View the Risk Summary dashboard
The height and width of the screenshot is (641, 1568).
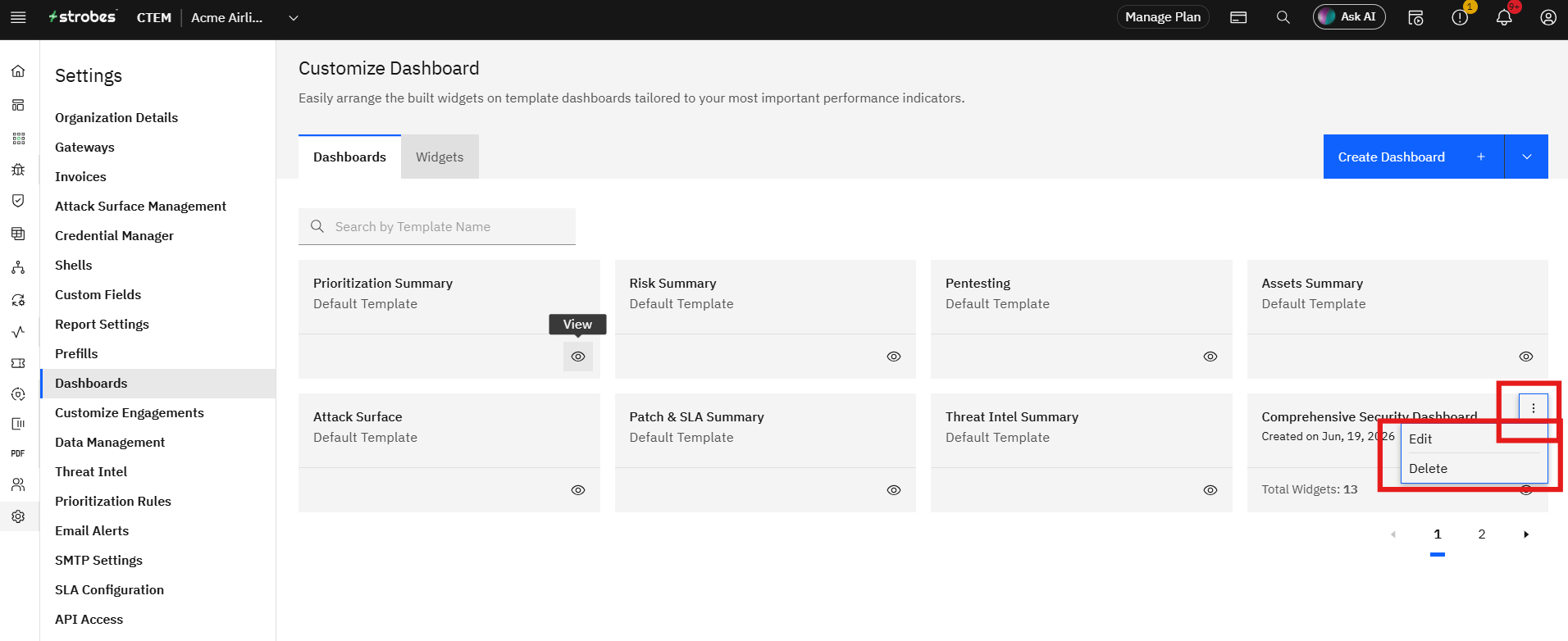coord(894,357)
